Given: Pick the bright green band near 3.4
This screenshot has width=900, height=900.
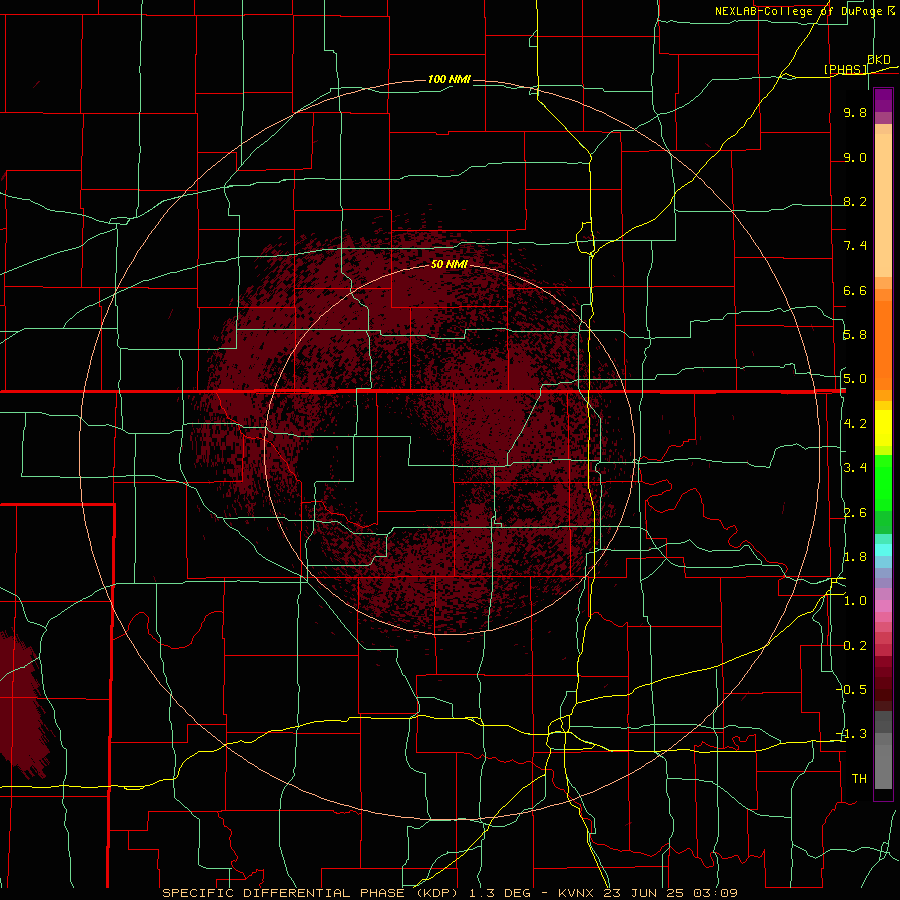Looking at the screenshot, I should pyautogui.click(x=883, y=483).
